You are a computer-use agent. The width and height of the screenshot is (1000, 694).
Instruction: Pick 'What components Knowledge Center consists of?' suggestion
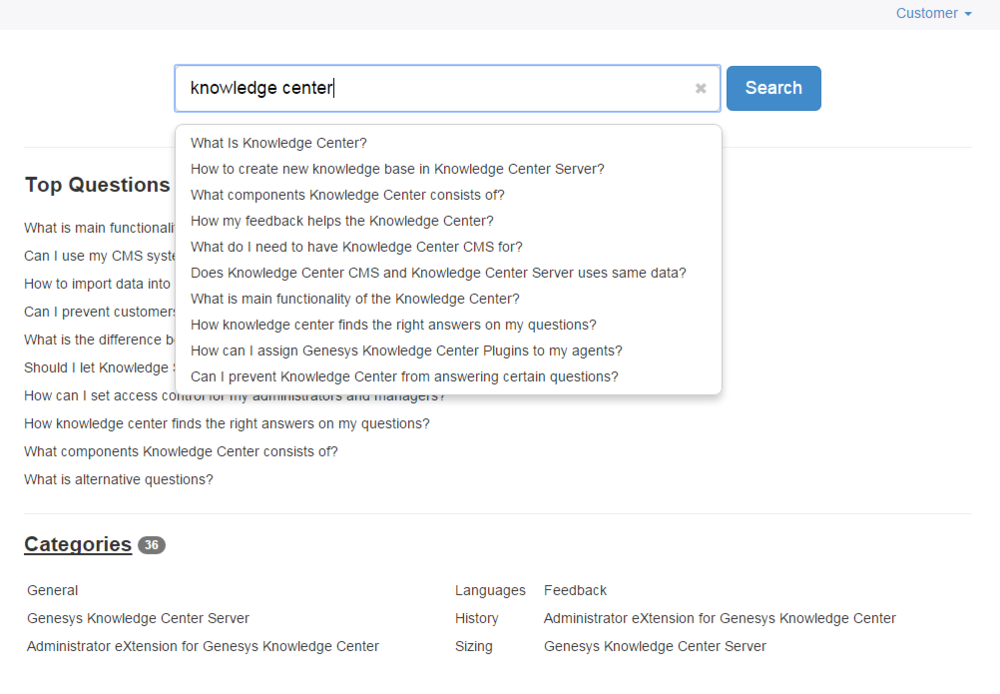click(x=348, y=195)
